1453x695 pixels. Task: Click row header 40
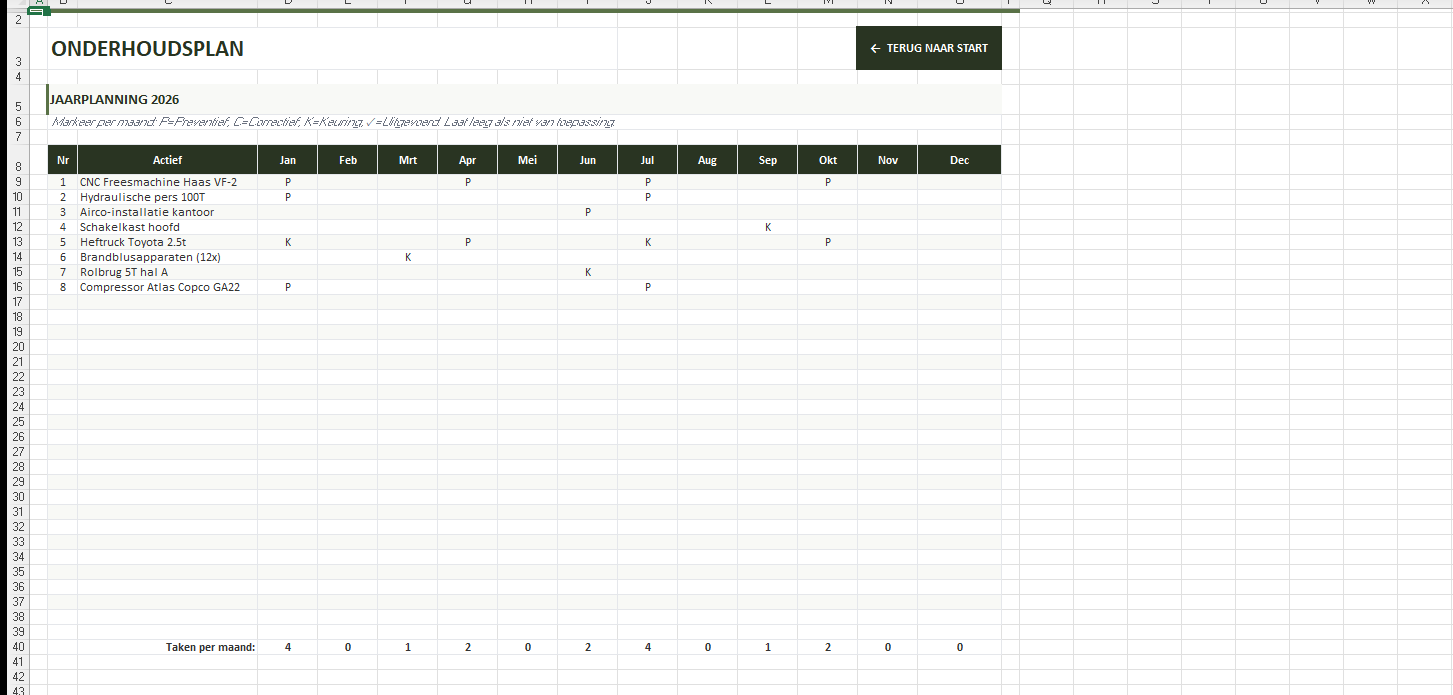pos(17,647)
